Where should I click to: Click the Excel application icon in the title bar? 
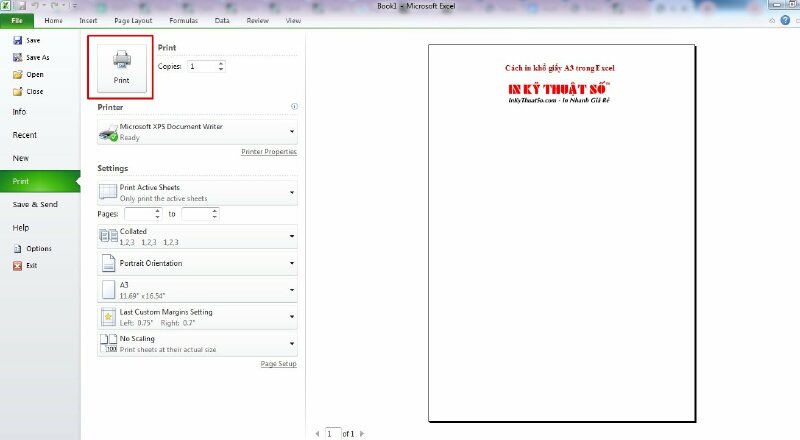5,6
